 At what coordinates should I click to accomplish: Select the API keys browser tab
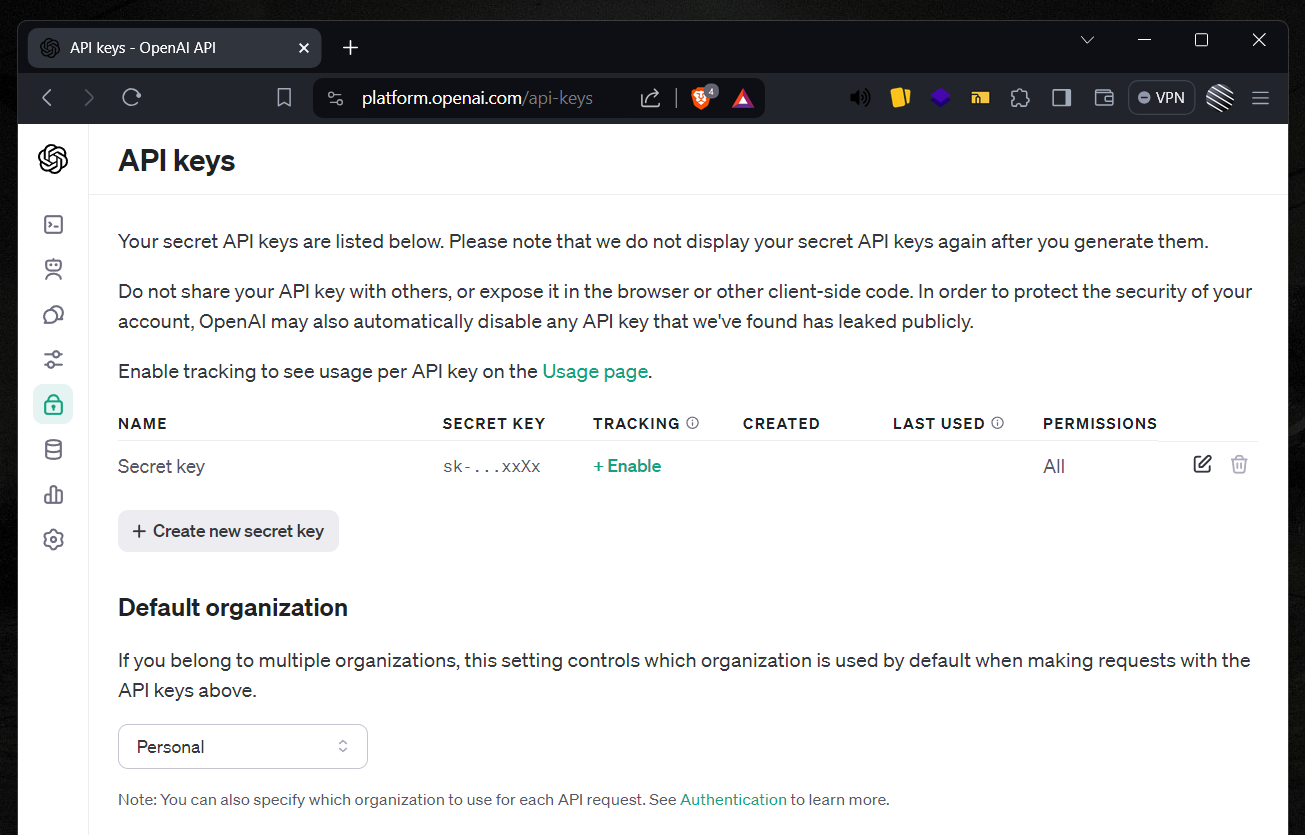tap(175, 48)
